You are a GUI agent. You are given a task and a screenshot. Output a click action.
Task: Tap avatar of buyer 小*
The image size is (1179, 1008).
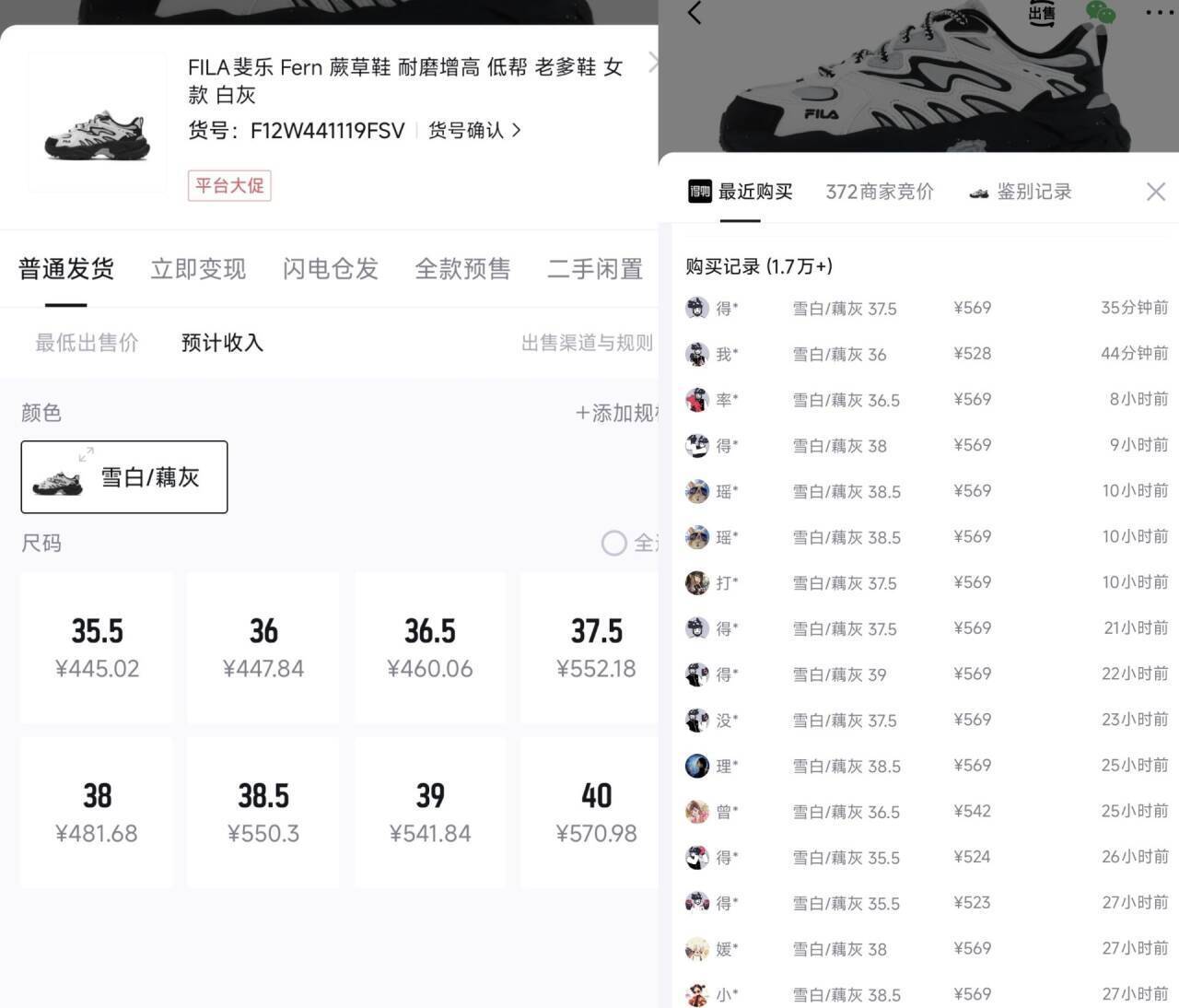click(x=697, y=994)
